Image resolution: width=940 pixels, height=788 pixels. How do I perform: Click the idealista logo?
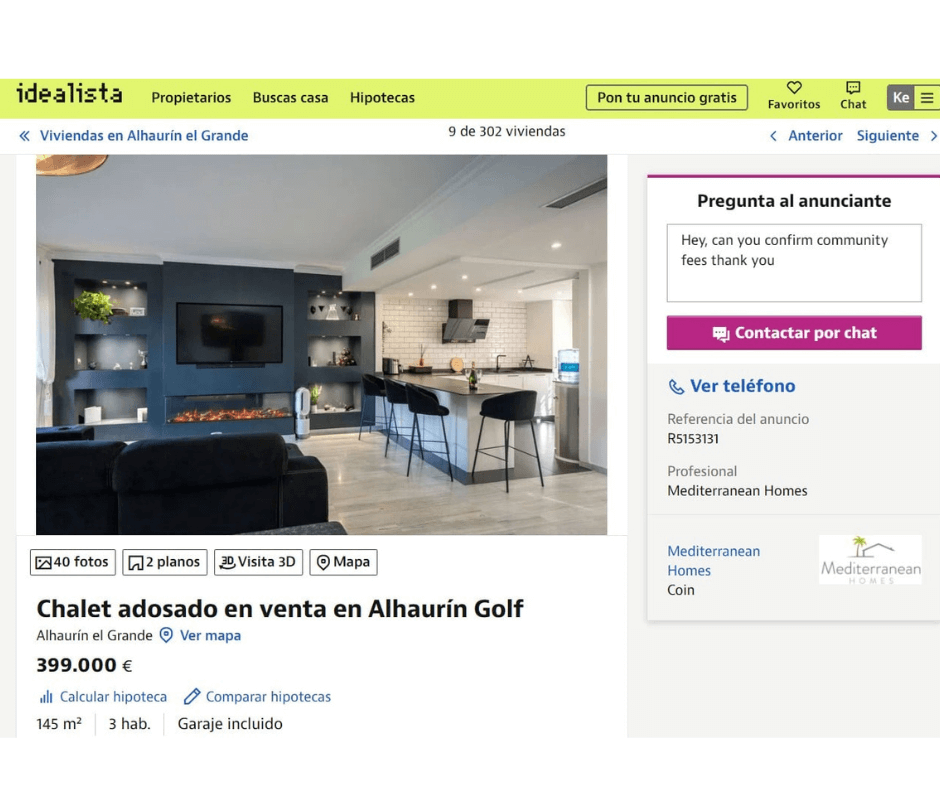(69, 94)
